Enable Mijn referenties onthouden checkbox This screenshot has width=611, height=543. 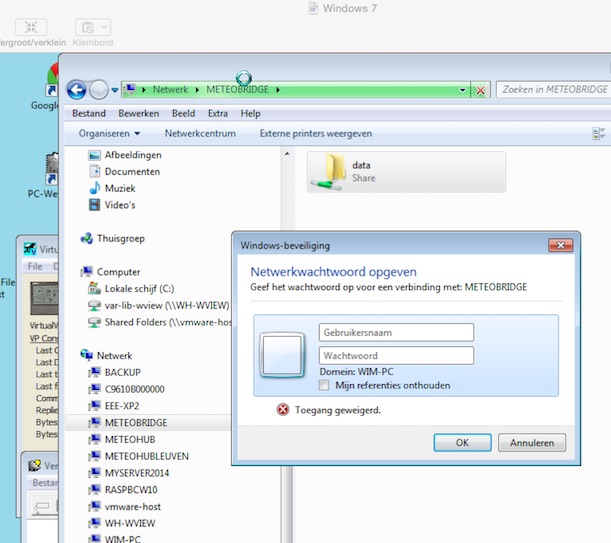(324, 385)
